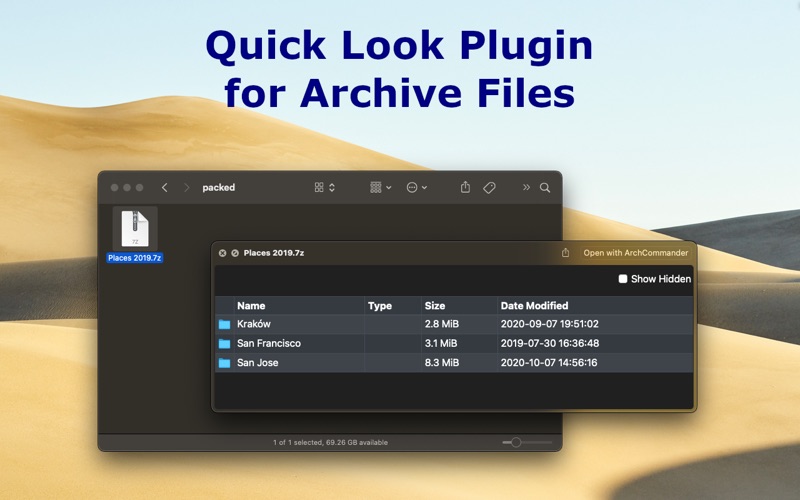Click date 2020-09-07 19:51:02
The height and width of the screenshot is (500, 800).
pyautogui.click(x=549, y=324)
